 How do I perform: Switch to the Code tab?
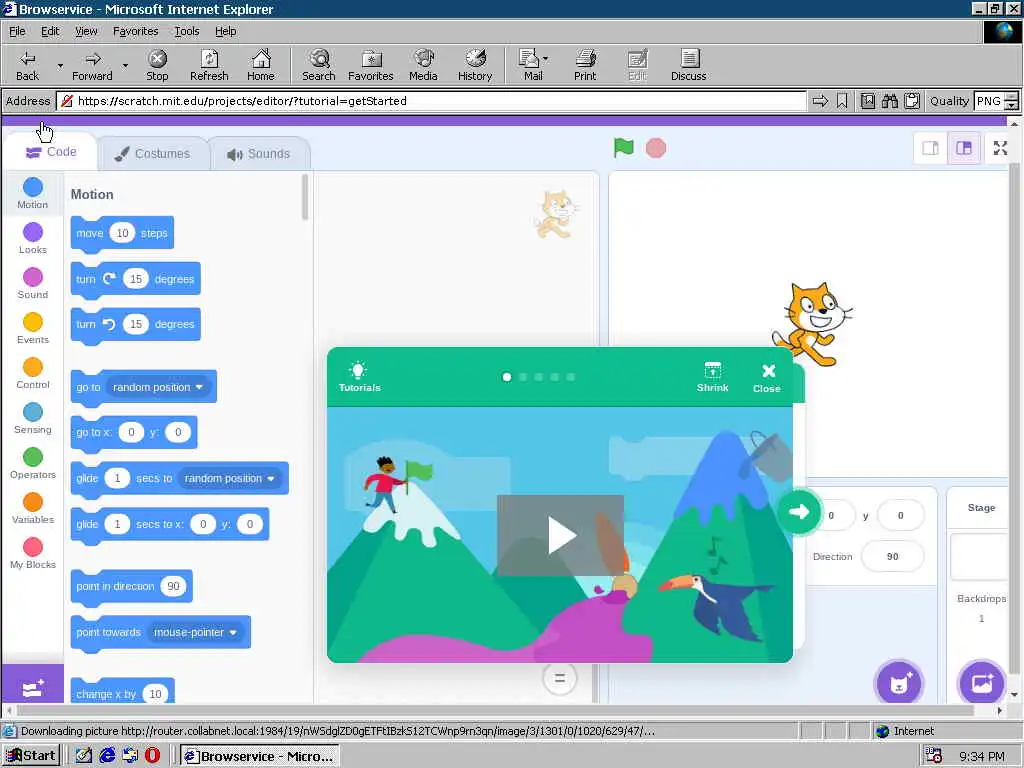click(x=51, y=152)
